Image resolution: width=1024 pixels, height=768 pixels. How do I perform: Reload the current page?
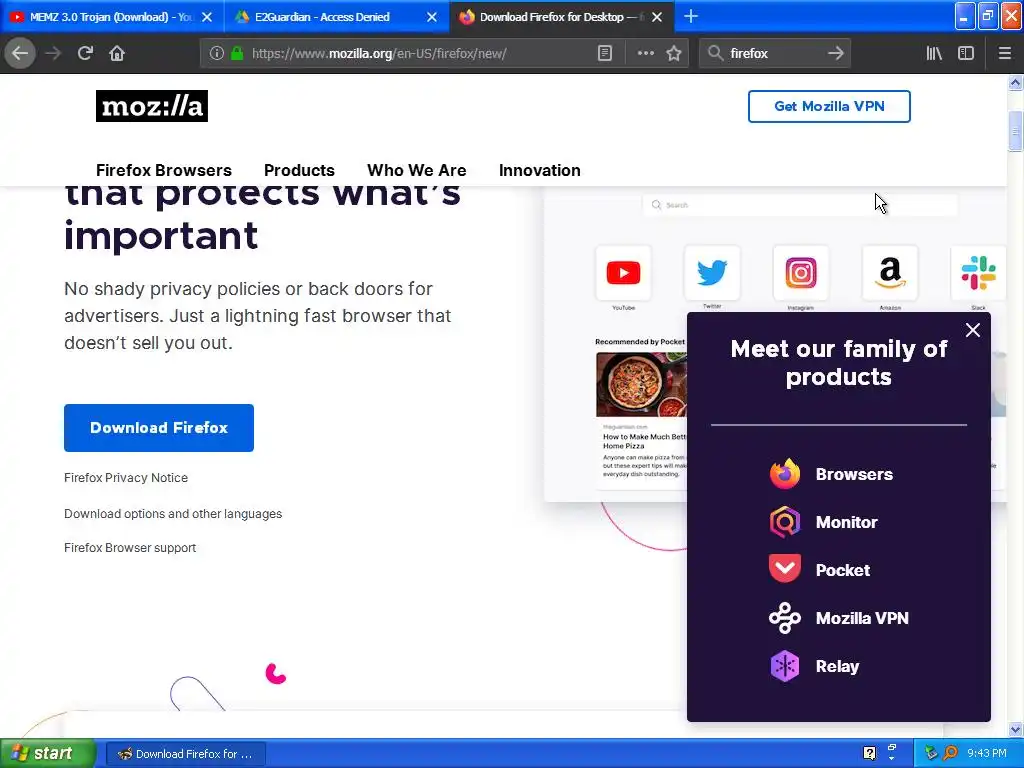[86, 53]
